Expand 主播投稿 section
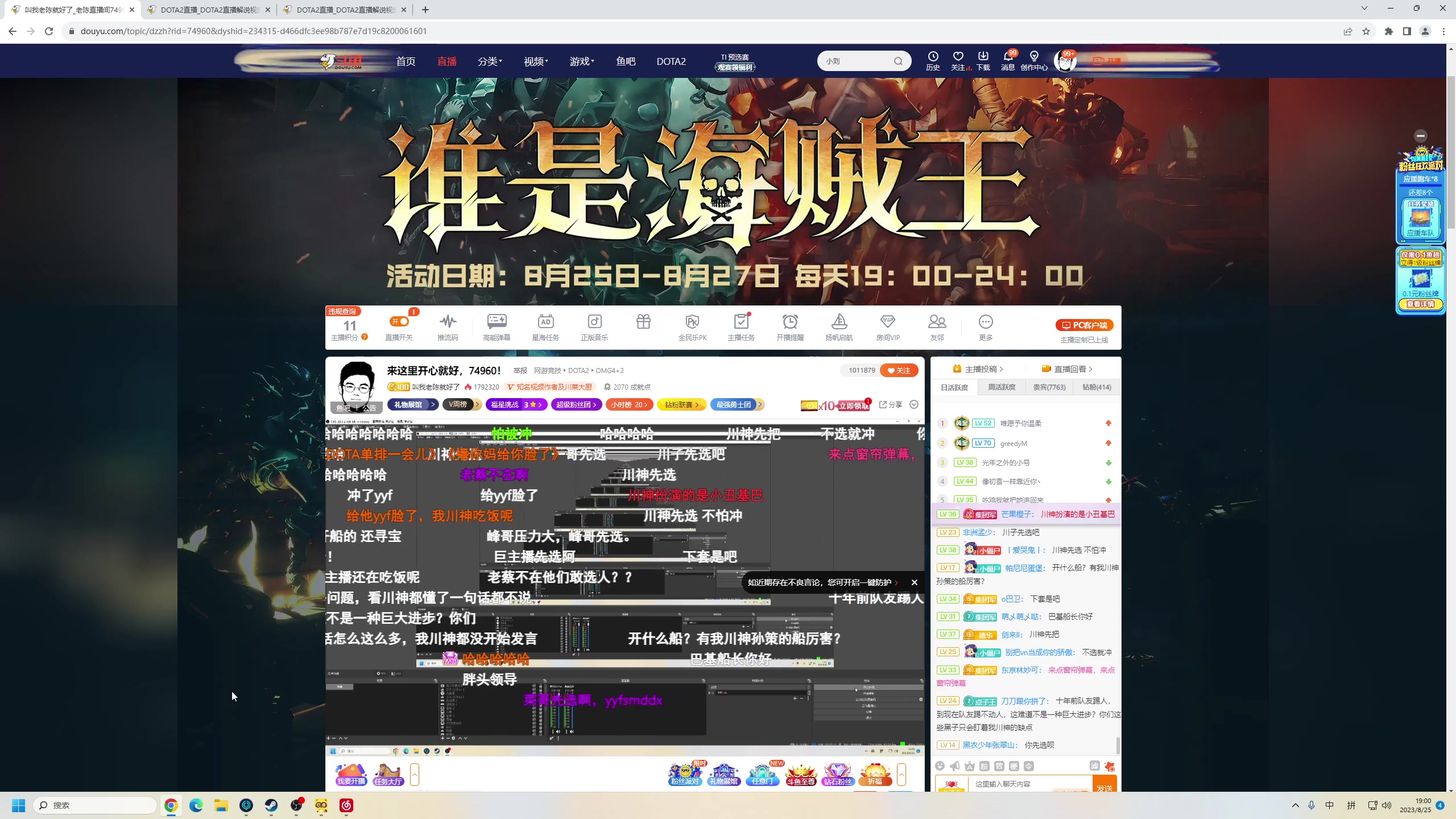Screen dimensions: 1456x819 (x=978, y=369)
